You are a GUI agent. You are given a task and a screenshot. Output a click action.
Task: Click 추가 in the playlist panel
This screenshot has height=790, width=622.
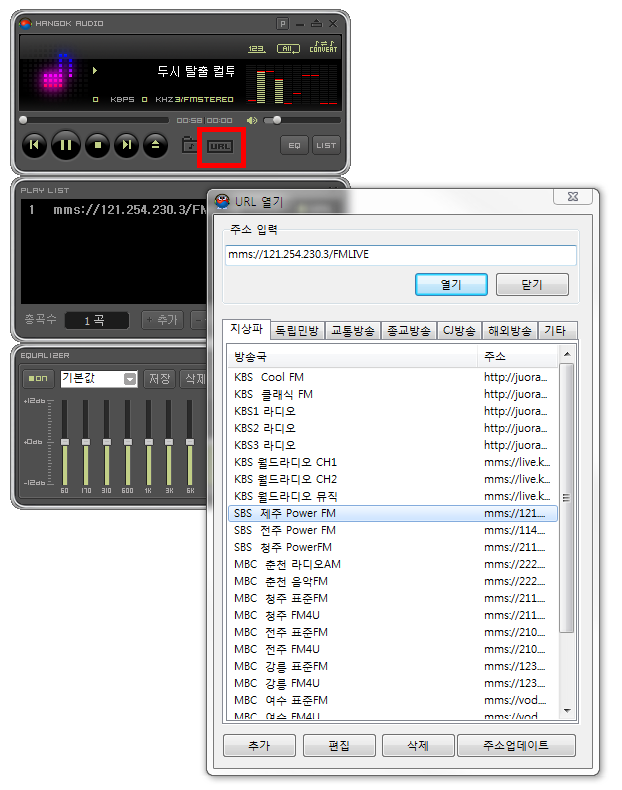pos(163,320)
